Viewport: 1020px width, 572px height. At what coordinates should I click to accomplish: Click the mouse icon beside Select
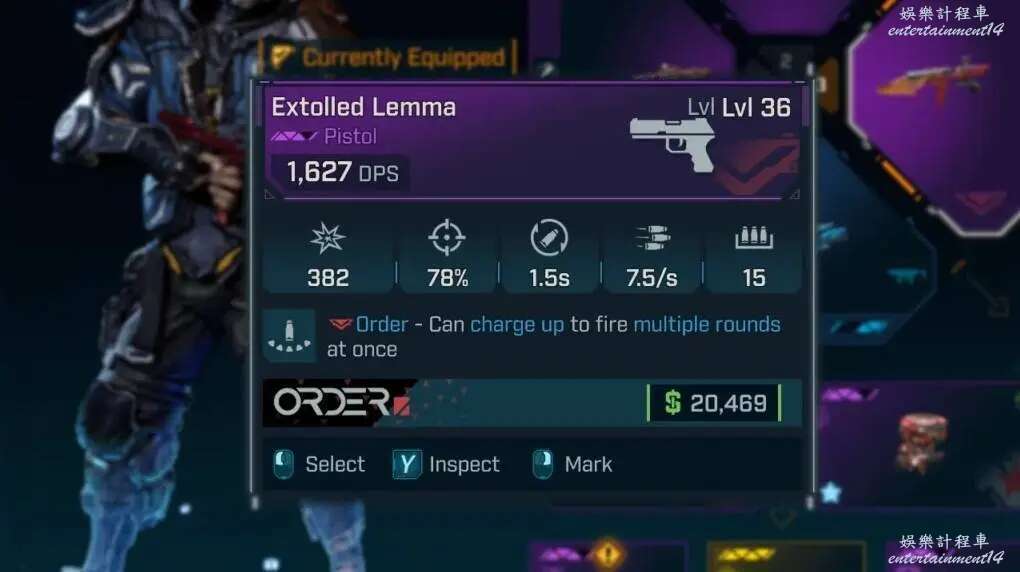point(283,464)
